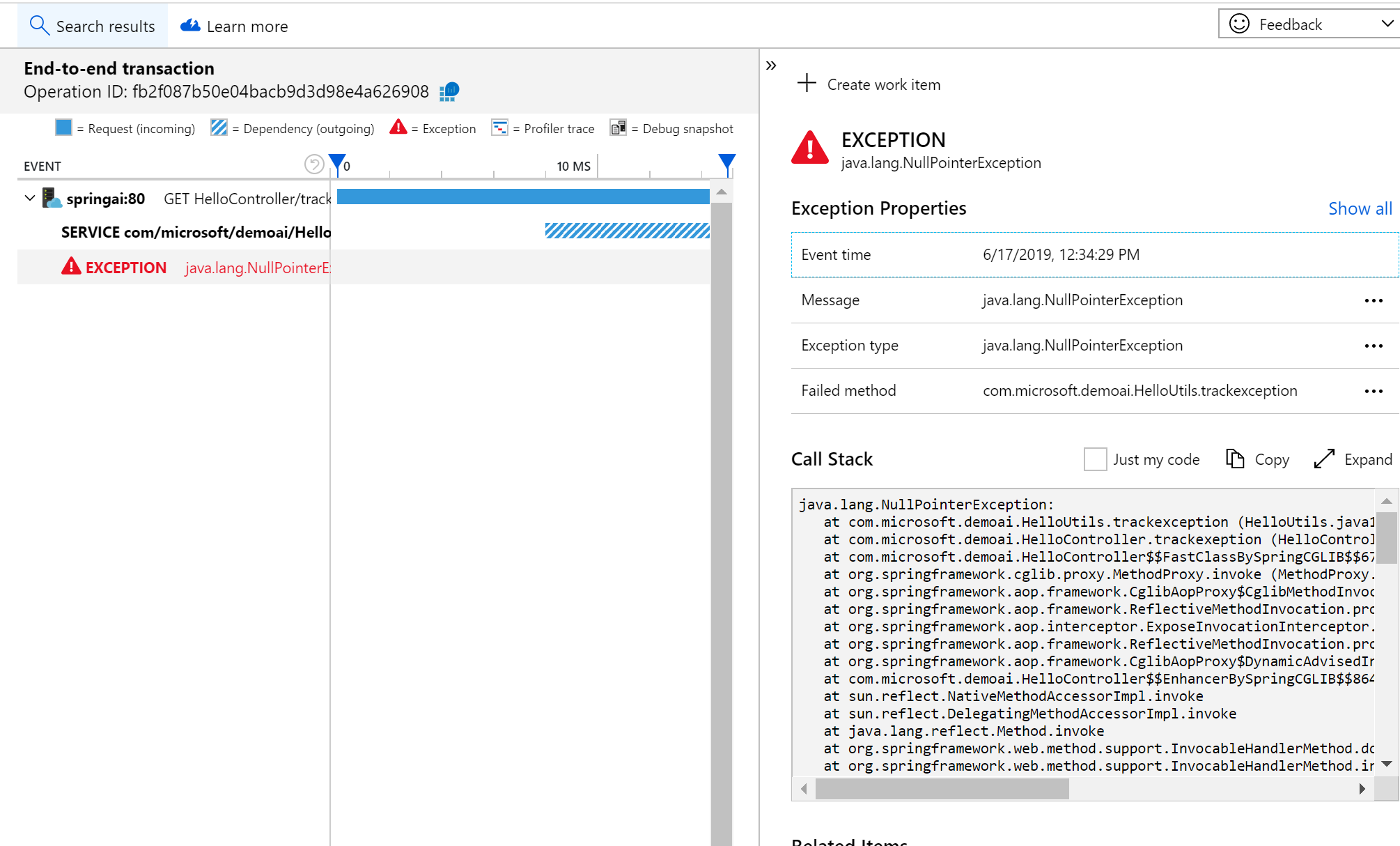Select the GET HelloController request row

coord(247,199)
